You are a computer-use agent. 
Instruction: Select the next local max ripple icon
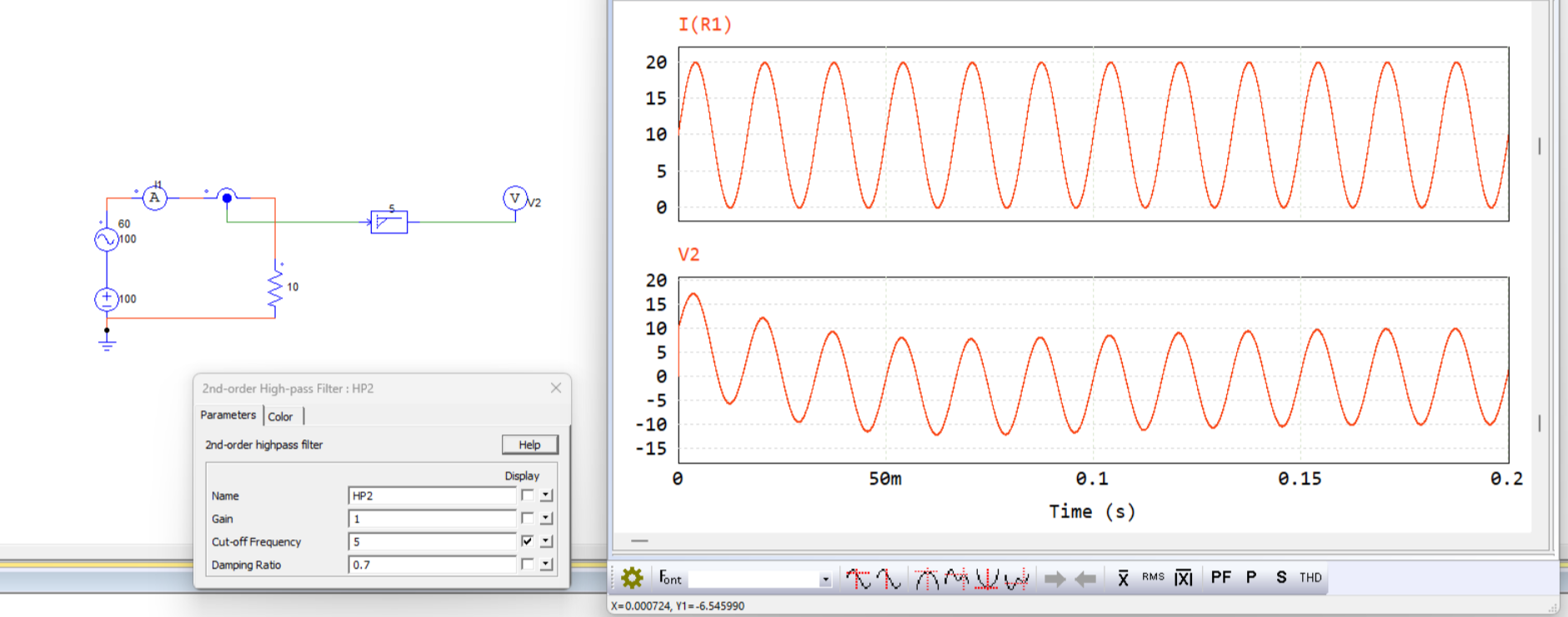click(x=957, y=579)
